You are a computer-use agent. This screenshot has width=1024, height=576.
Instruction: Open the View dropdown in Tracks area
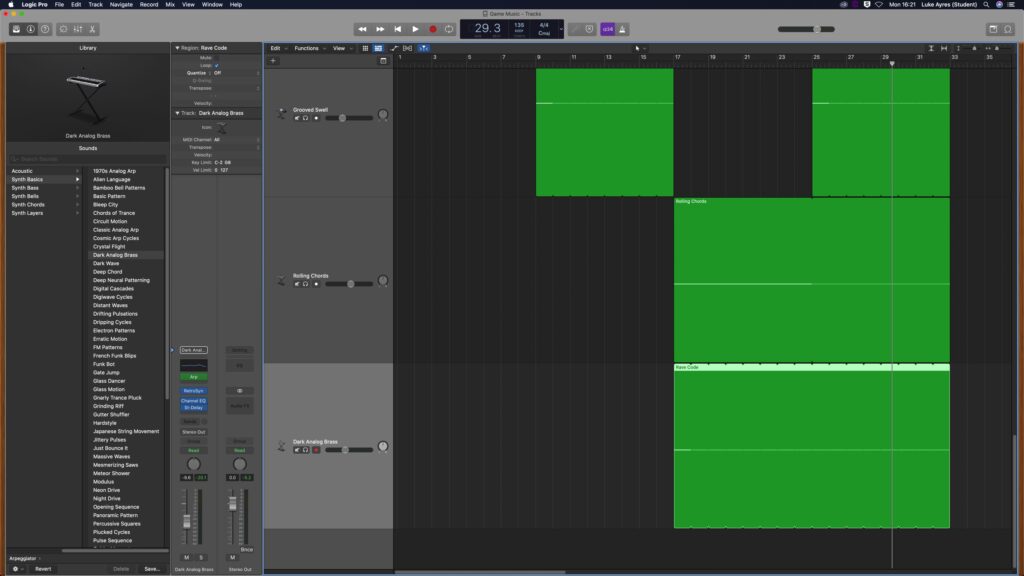[x=342, y=48]
